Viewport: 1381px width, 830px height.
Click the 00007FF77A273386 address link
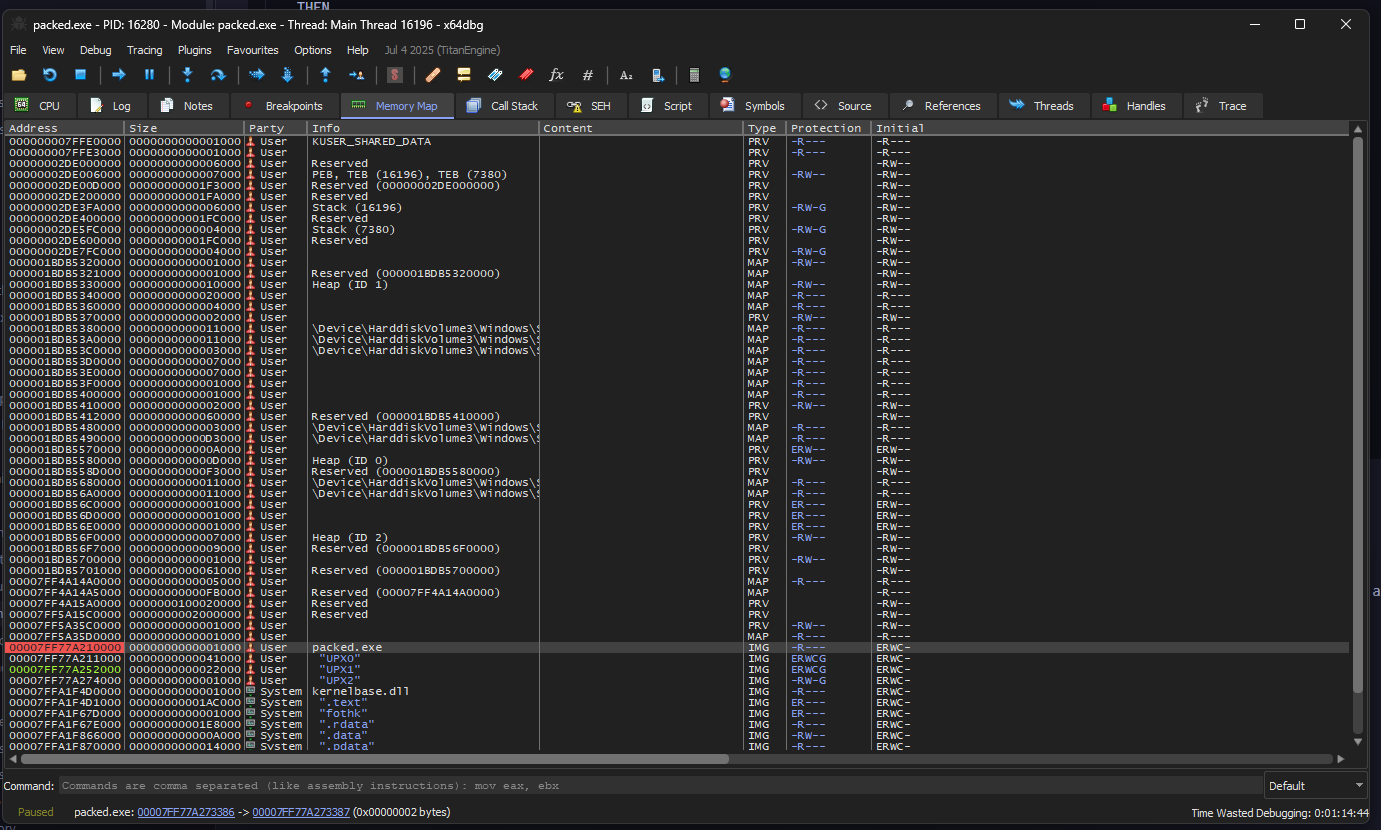tap(185, 812)
